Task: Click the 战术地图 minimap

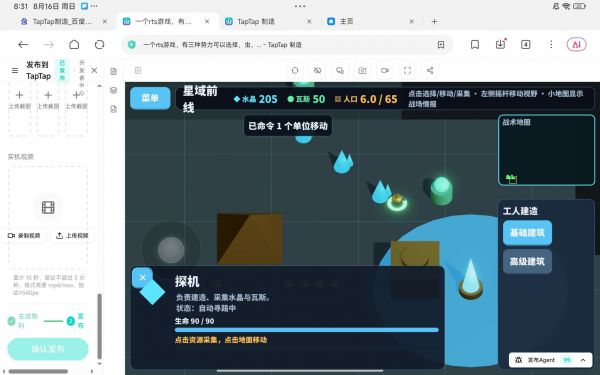Action: click(x=546, y=150)
